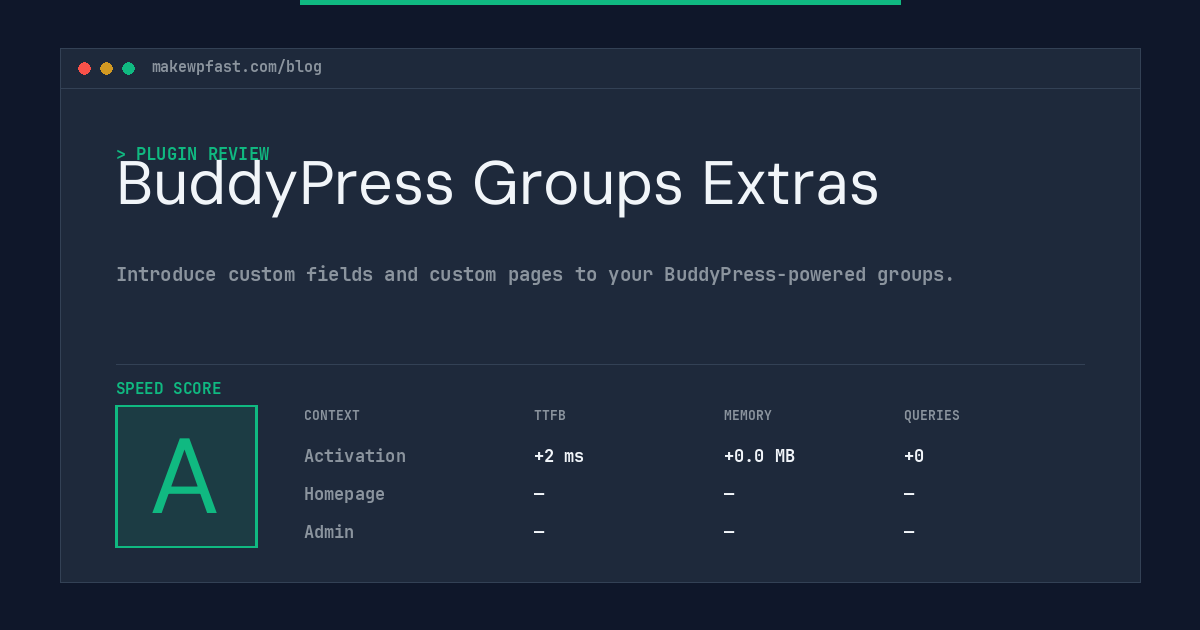Screen dimensions: 1200x630
Task: Click the TTFB column header
Action: click(550, 416)
